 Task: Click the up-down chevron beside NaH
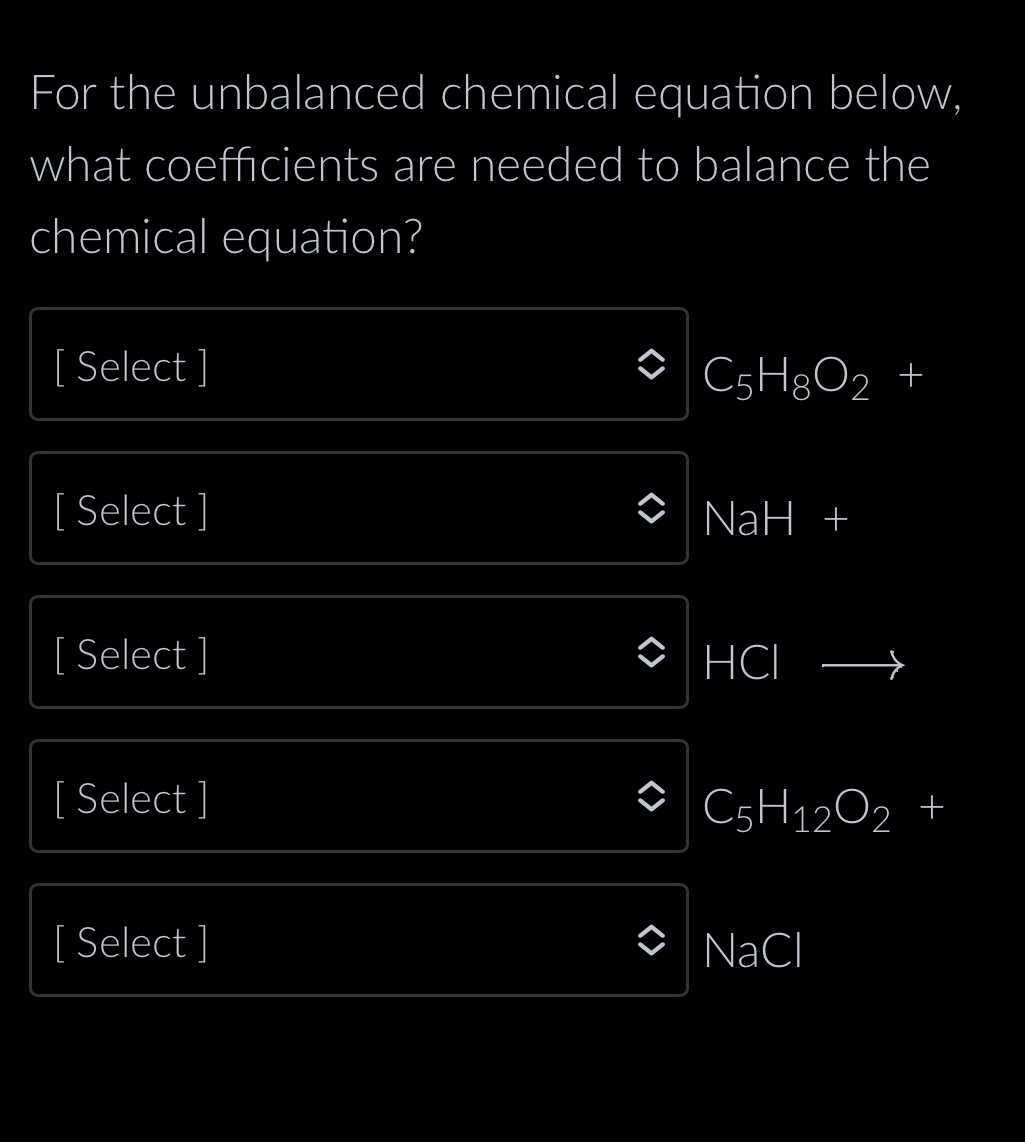[x=651, y=508]
